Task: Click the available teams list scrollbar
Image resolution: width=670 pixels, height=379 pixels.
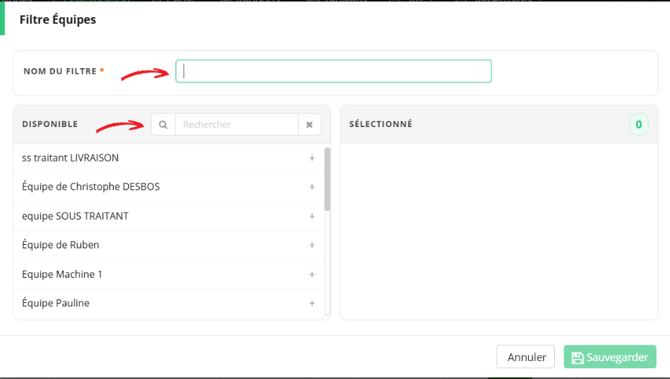Action: pyautogui.click(x=327, y=179)
